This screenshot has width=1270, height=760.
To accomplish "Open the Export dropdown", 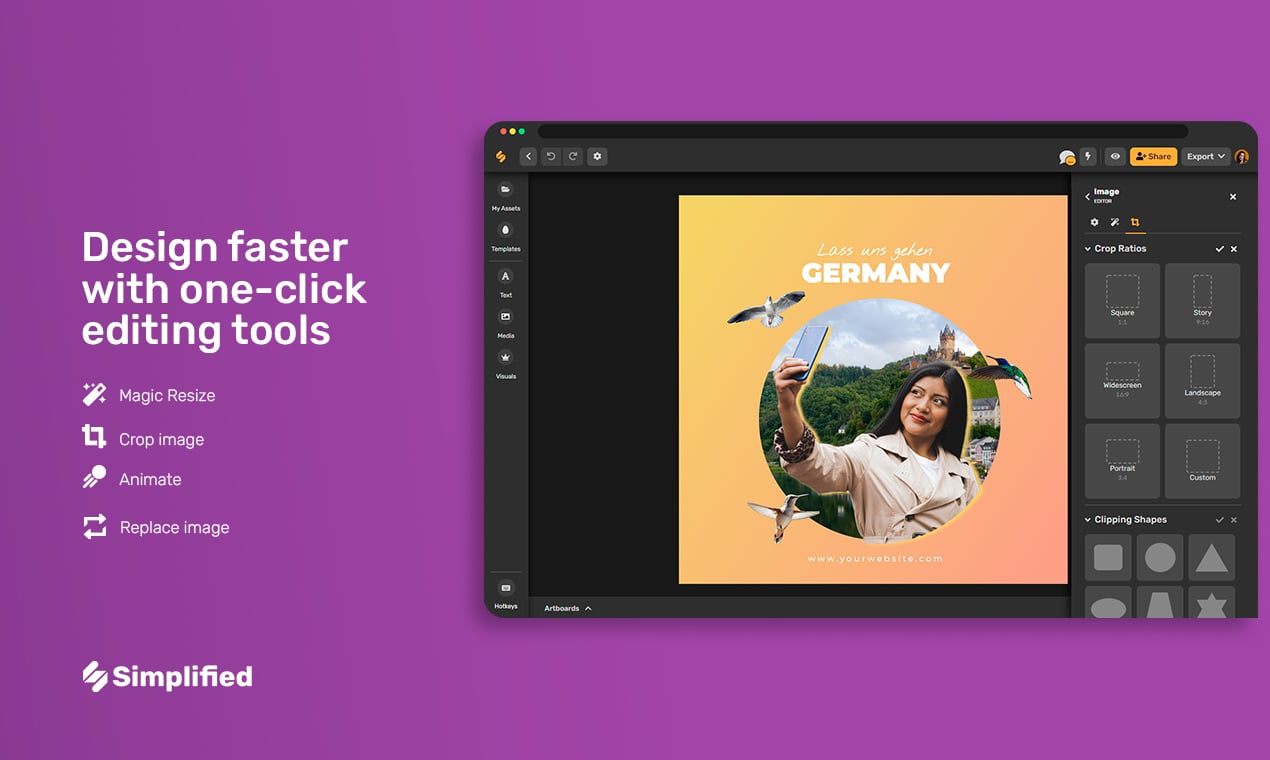I will (1204, 156).
